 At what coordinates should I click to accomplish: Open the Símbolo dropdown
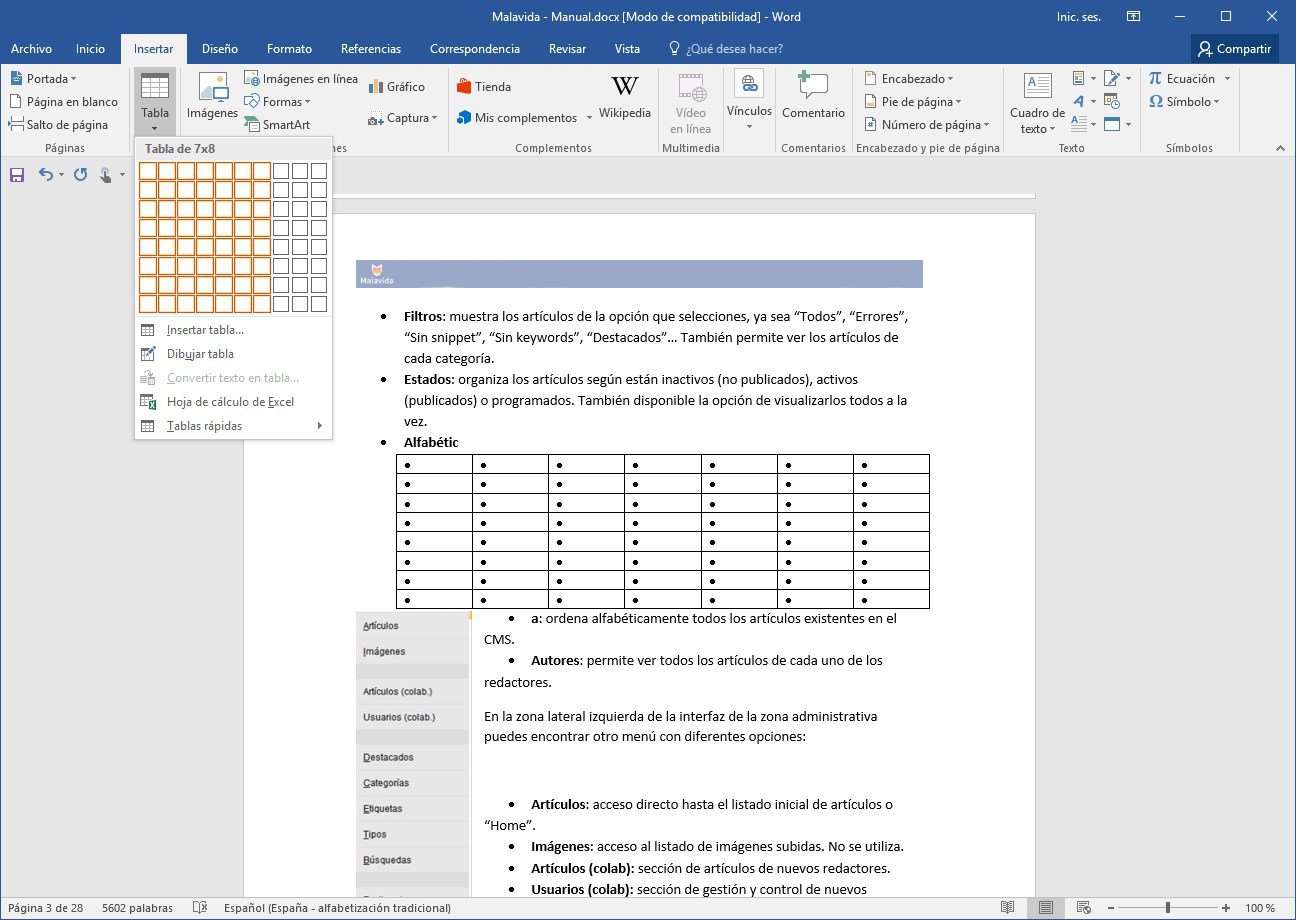point(1186,101)
